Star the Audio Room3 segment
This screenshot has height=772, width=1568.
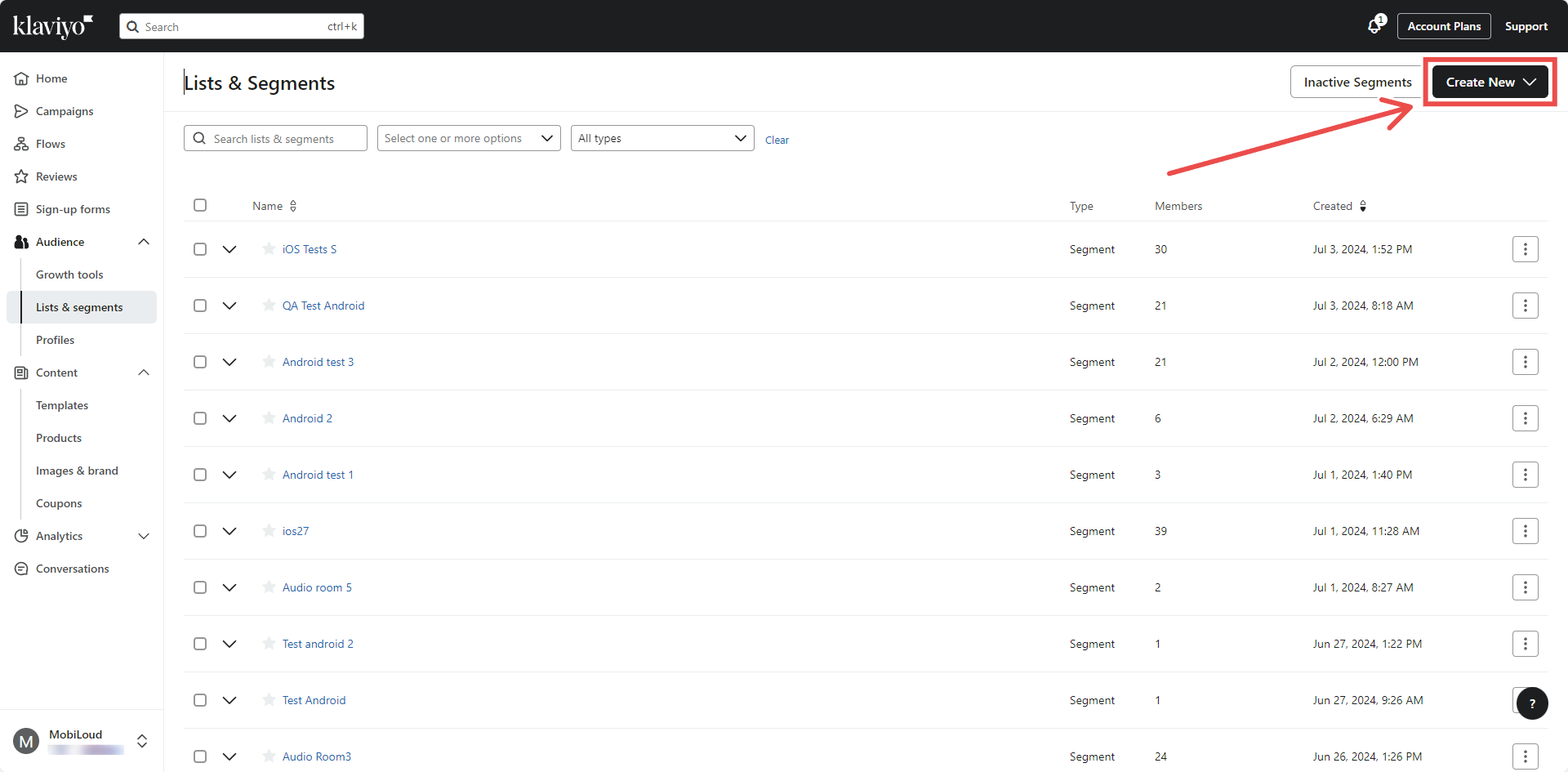click(269, 756)
